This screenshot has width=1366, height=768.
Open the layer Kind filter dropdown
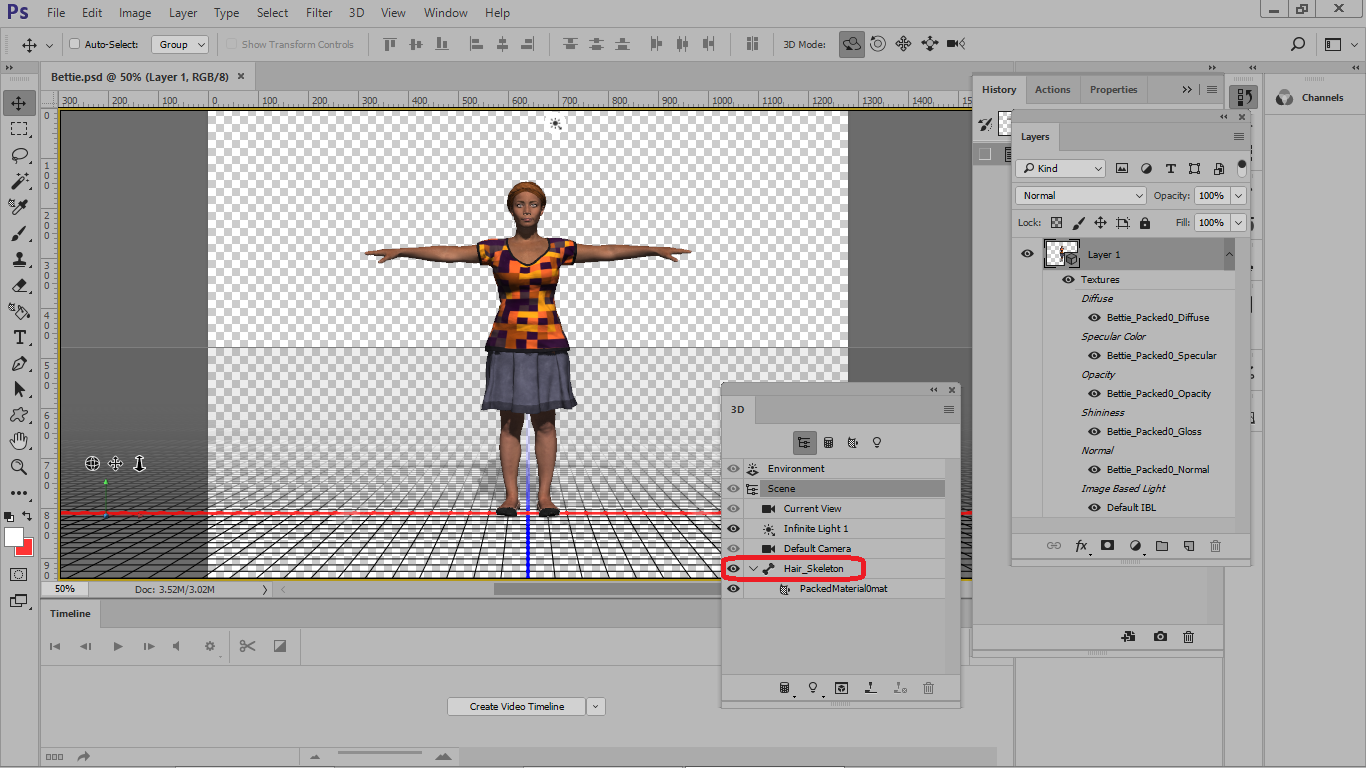1061,169
